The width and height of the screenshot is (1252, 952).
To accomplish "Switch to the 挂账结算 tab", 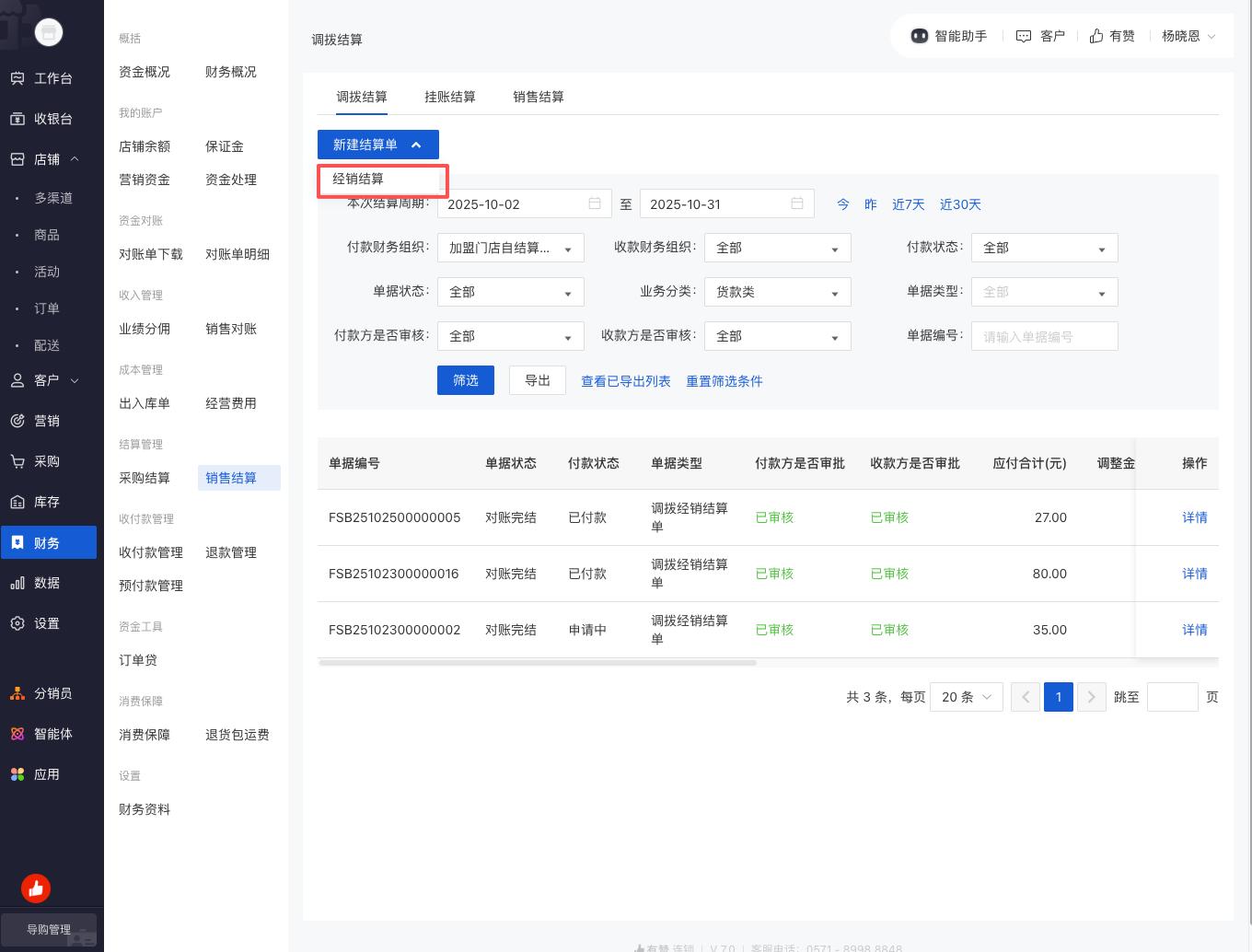I will (449, 97).
